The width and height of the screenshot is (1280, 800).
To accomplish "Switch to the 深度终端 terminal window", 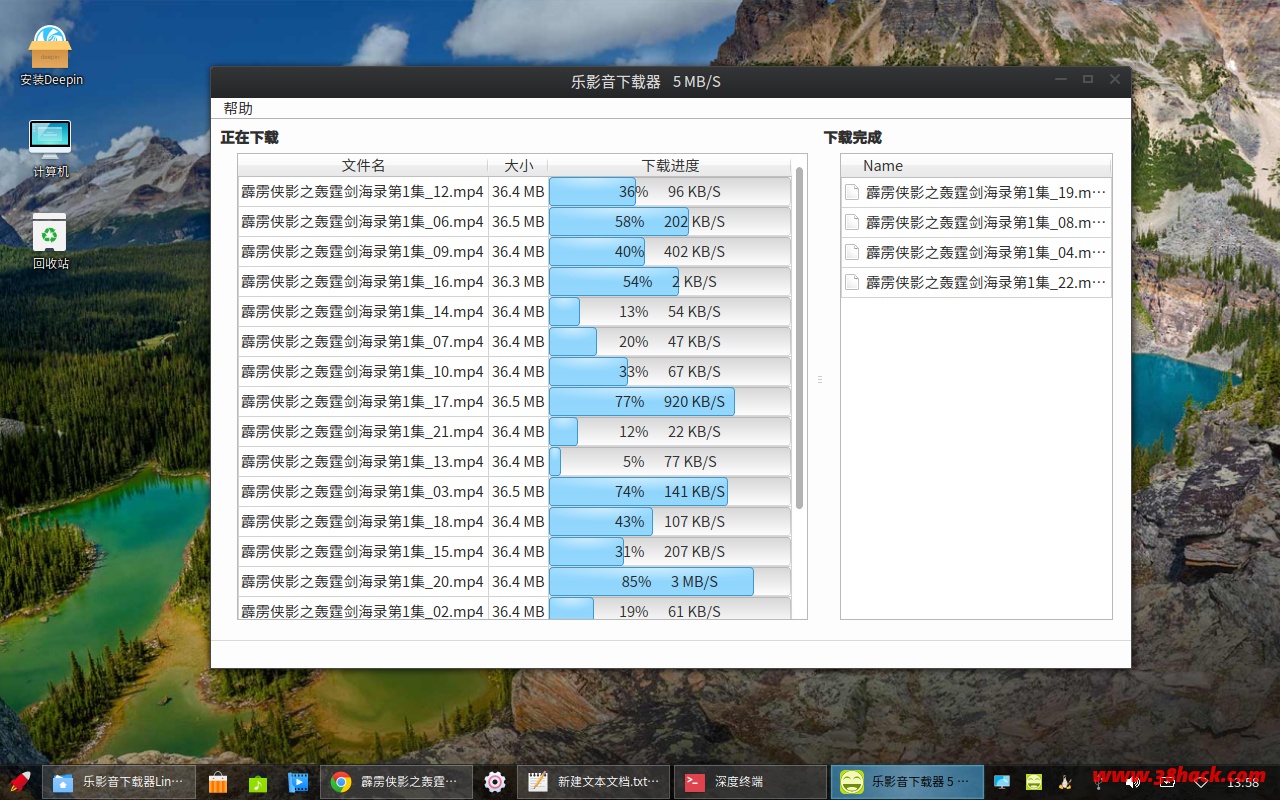I will pos(750,782).
